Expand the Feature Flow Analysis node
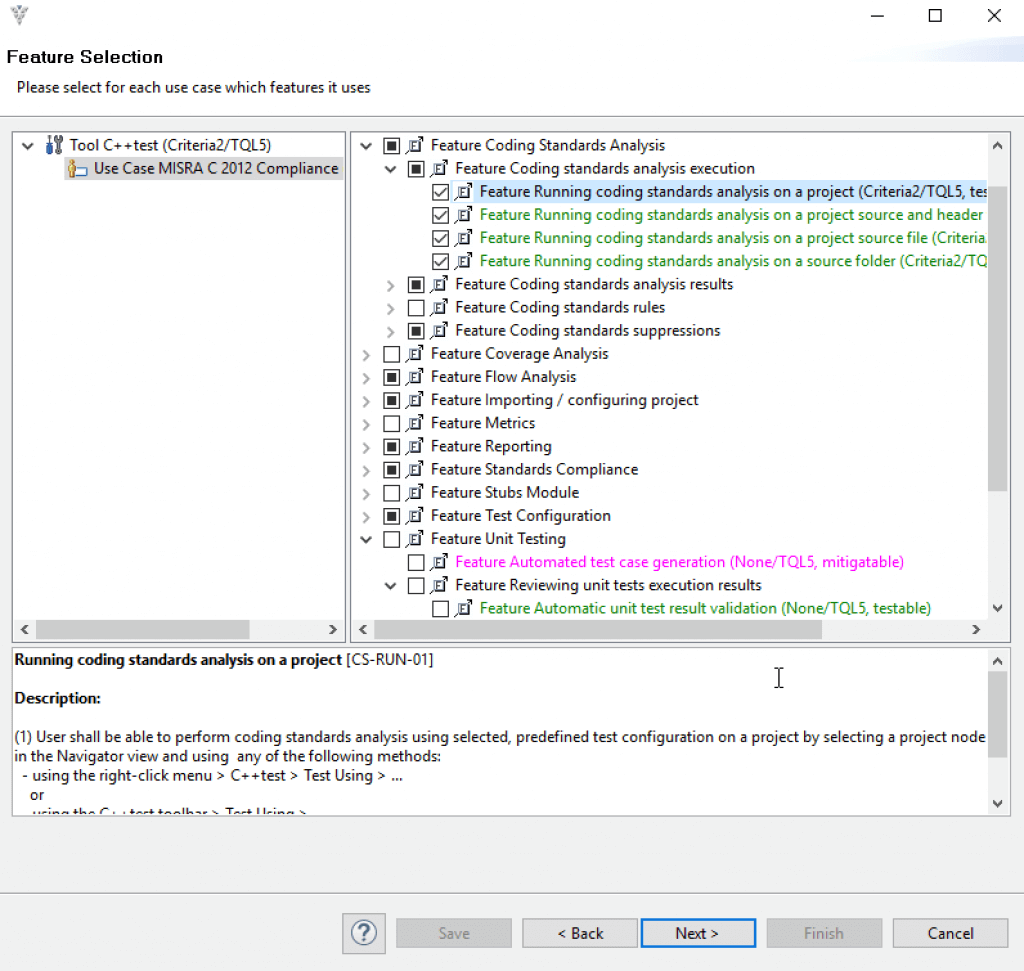 (x=366, y=378)
